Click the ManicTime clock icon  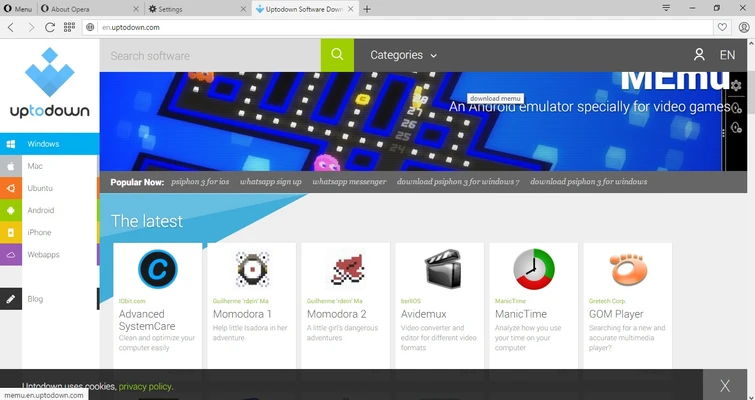[534, 269]
